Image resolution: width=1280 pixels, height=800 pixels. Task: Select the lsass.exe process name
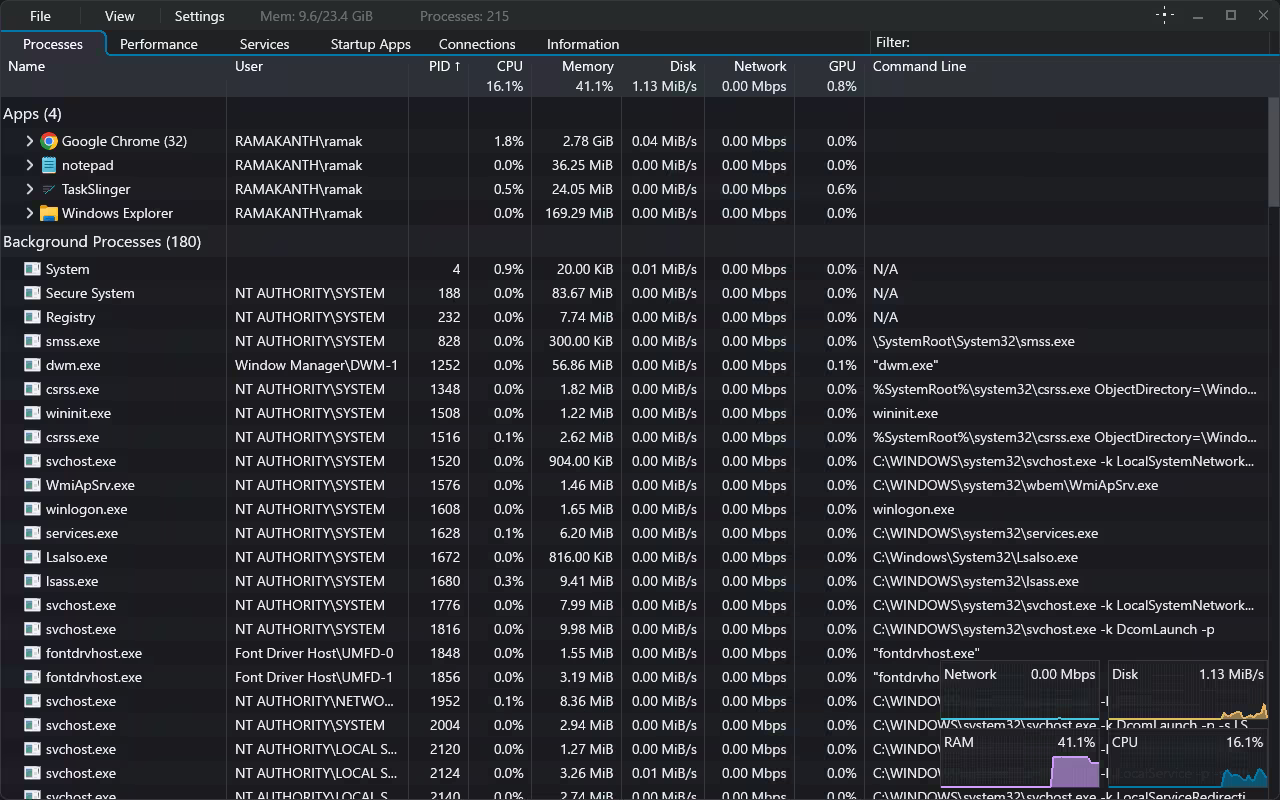[x=72, y=581]
